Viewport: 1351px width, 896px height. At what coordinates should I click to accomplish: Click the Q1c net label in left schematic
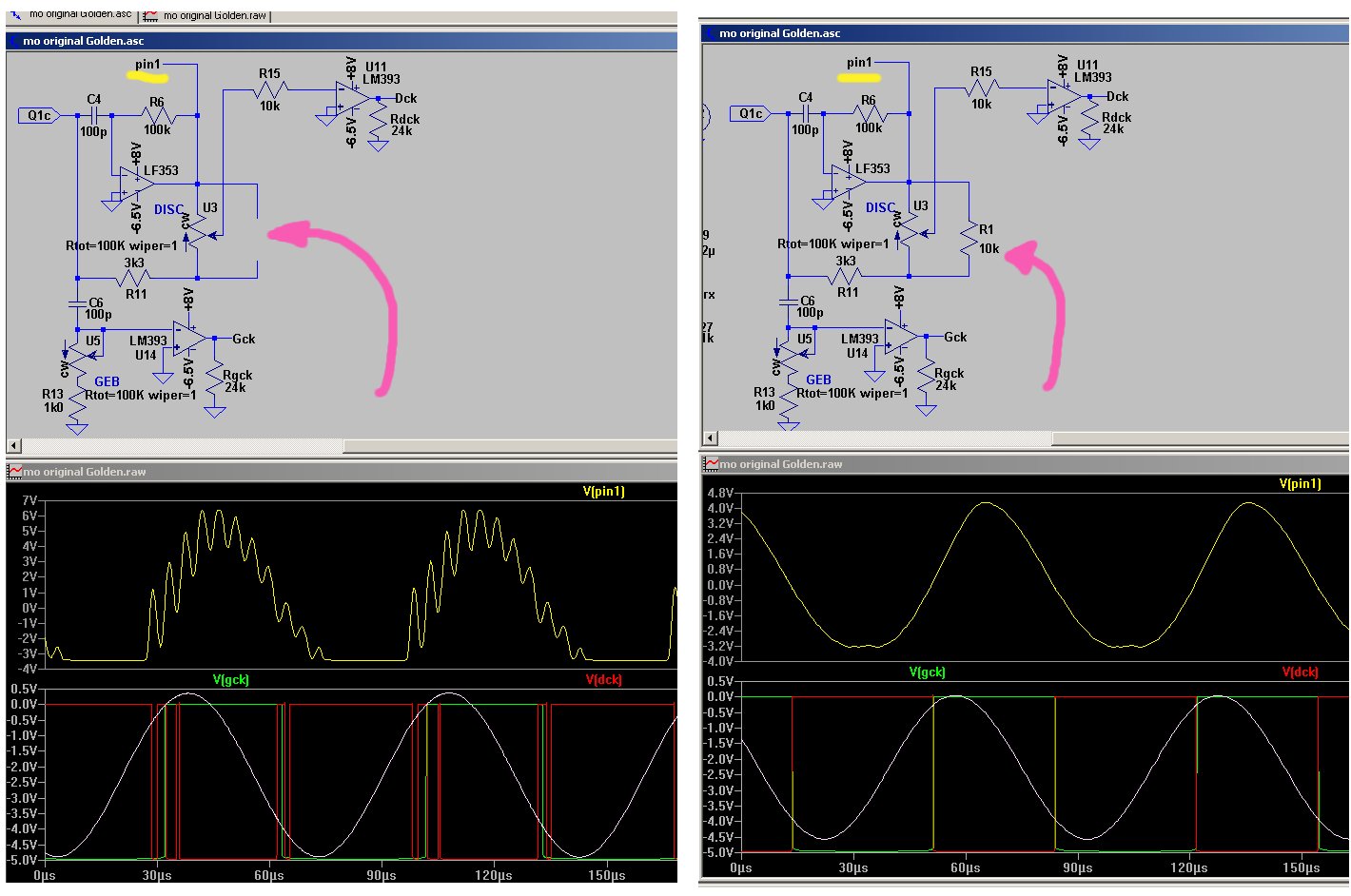point(39,116)
